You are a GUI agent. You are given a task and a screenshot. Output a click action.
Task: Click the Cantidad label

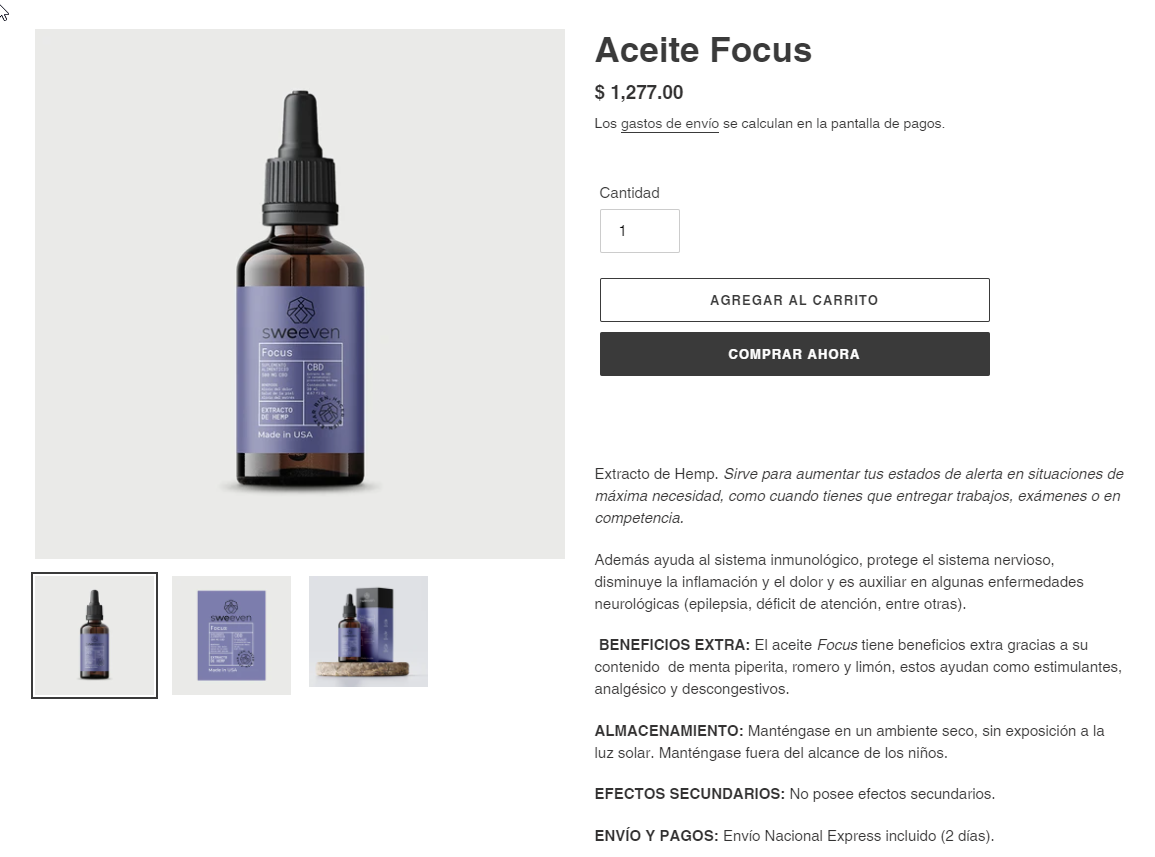click(x=629, y=192)
